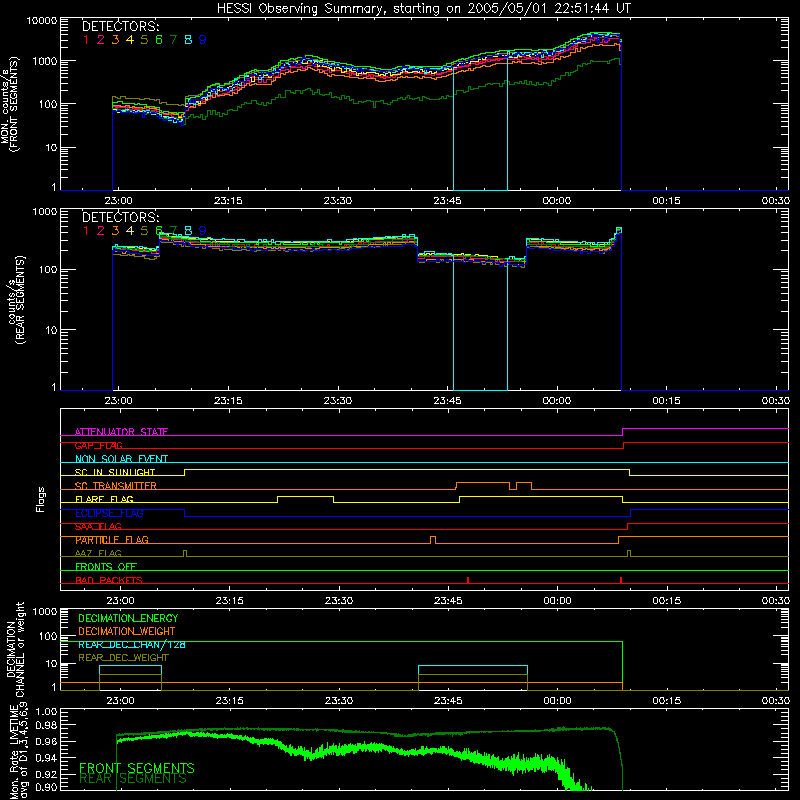Viewport: 800px width, 800px height.
Task: Click the AAZ_FLAG label
Action: pyautogui.click(x=98, y=554)
